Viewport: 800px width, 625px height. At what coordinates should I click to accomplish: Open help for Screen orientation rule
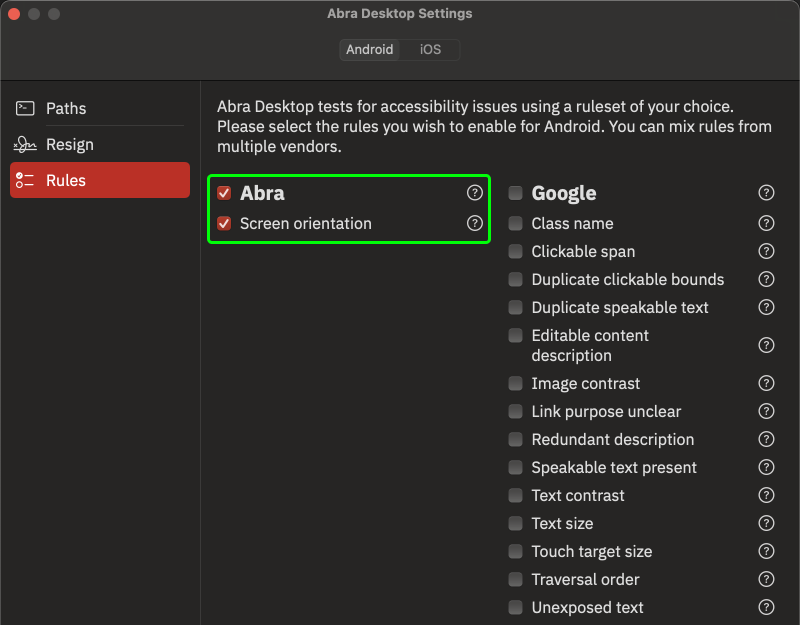tap(474, 223)
